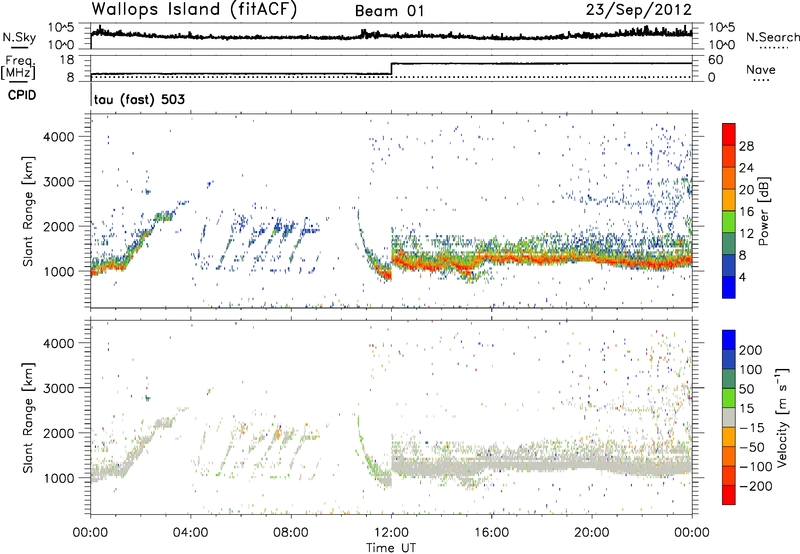Select Slant Range axis title of Power panel
This screenshot has width=800, height=554.
point(28,211)
